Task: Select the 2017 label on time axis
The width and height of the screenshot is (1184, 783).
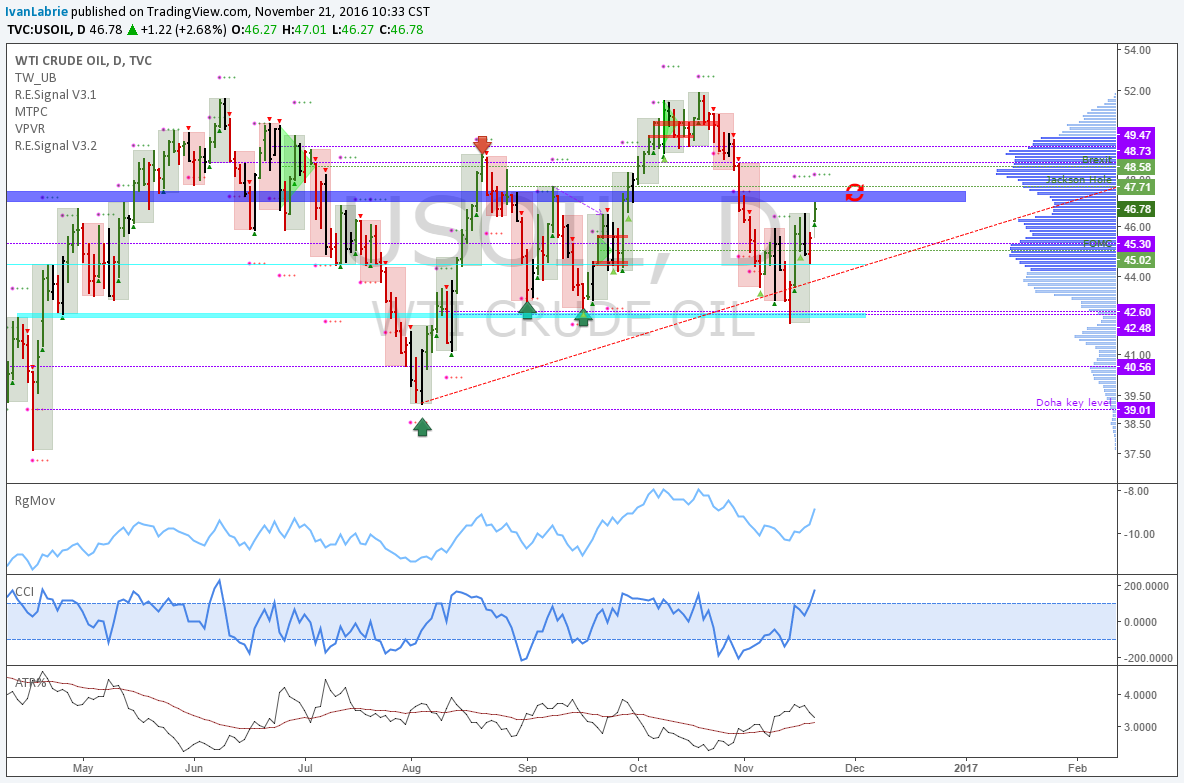Action: click(x=966, y=769)
